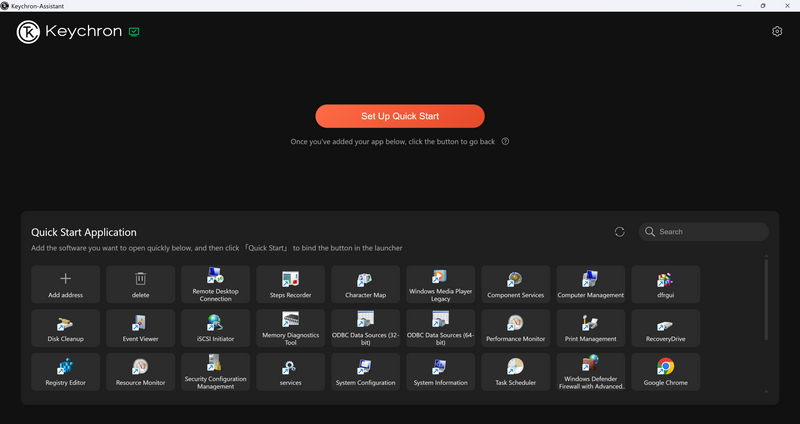This screenshot has width=800, height=424.
Task: Refresh the Quick Start application list
Action: click(619, 232)
